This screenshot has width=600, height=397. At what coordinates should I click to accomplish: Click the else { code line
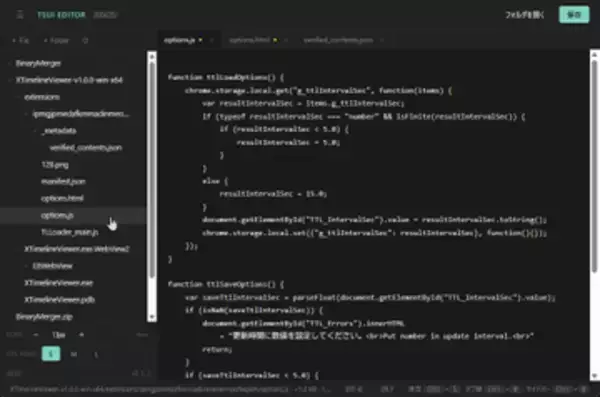pos(215,181)
